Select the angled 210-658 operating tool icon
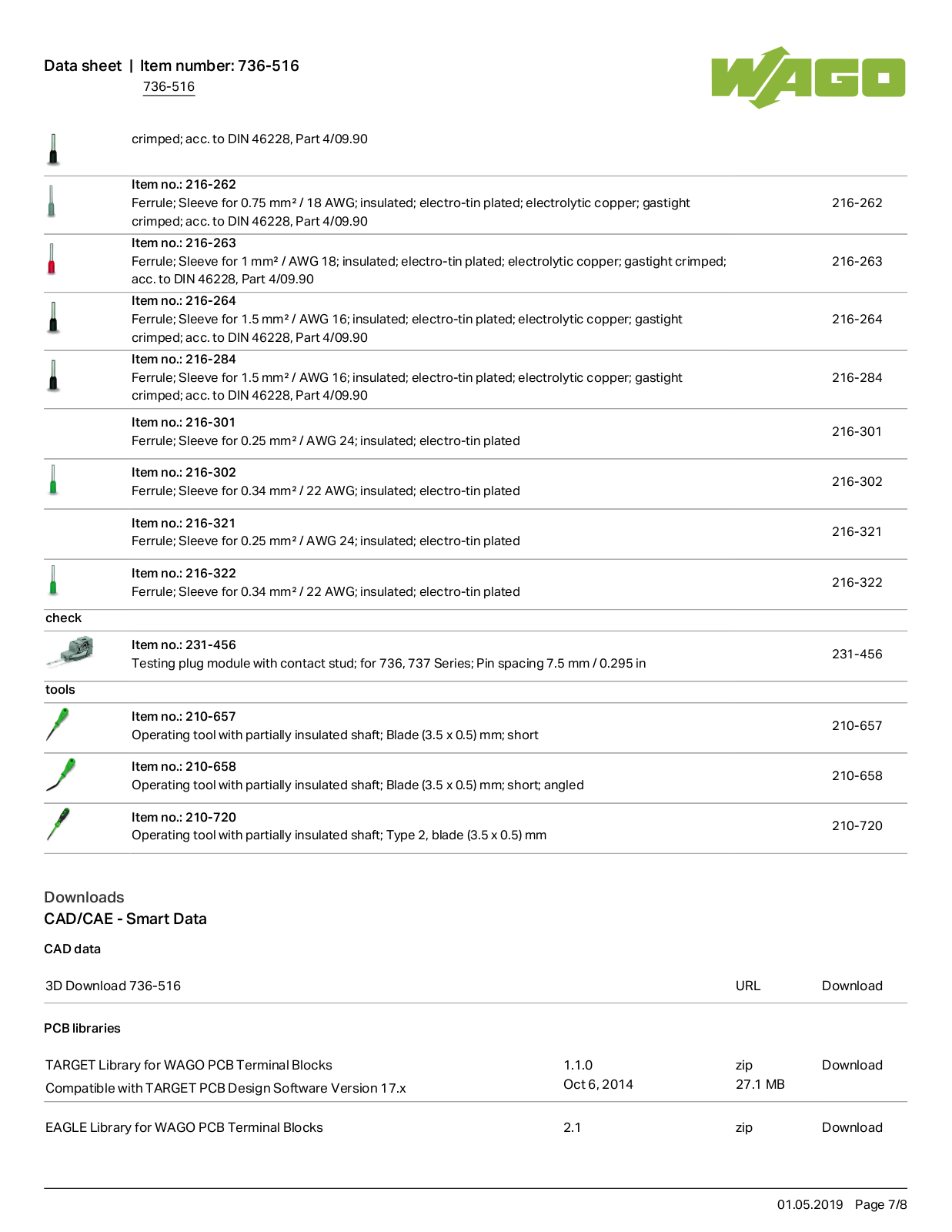This screenshot has height=1232, width=952. click(61, 775)
